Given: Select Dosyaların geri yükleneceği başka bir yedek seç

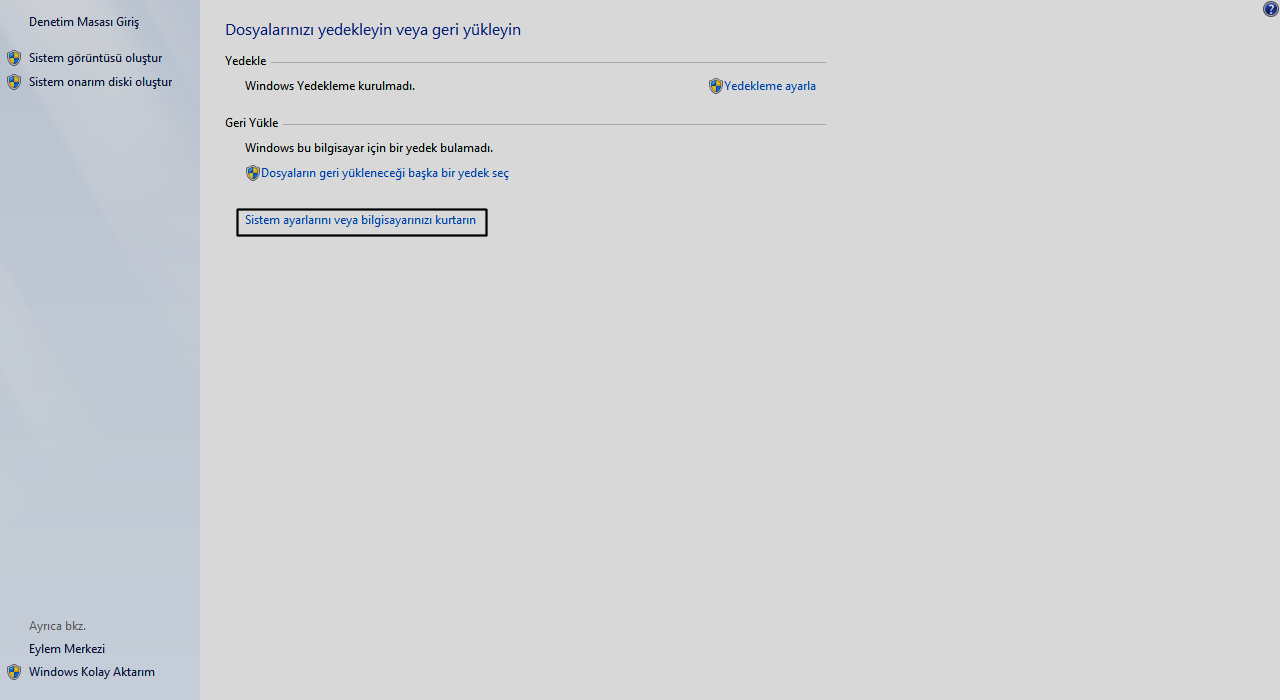Looking at the screenshot, I should pos(385,173).
